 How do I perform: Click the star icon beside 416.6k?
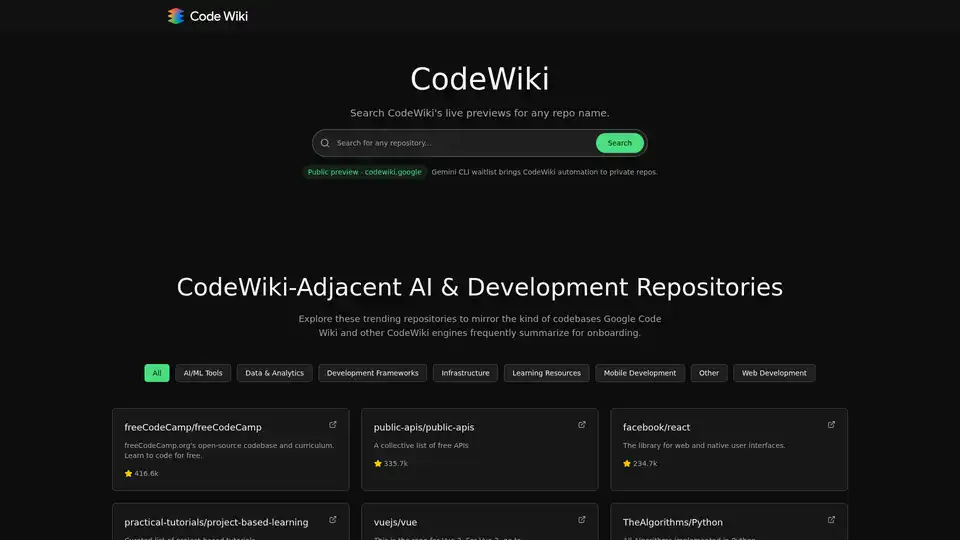tap(129, 473)
